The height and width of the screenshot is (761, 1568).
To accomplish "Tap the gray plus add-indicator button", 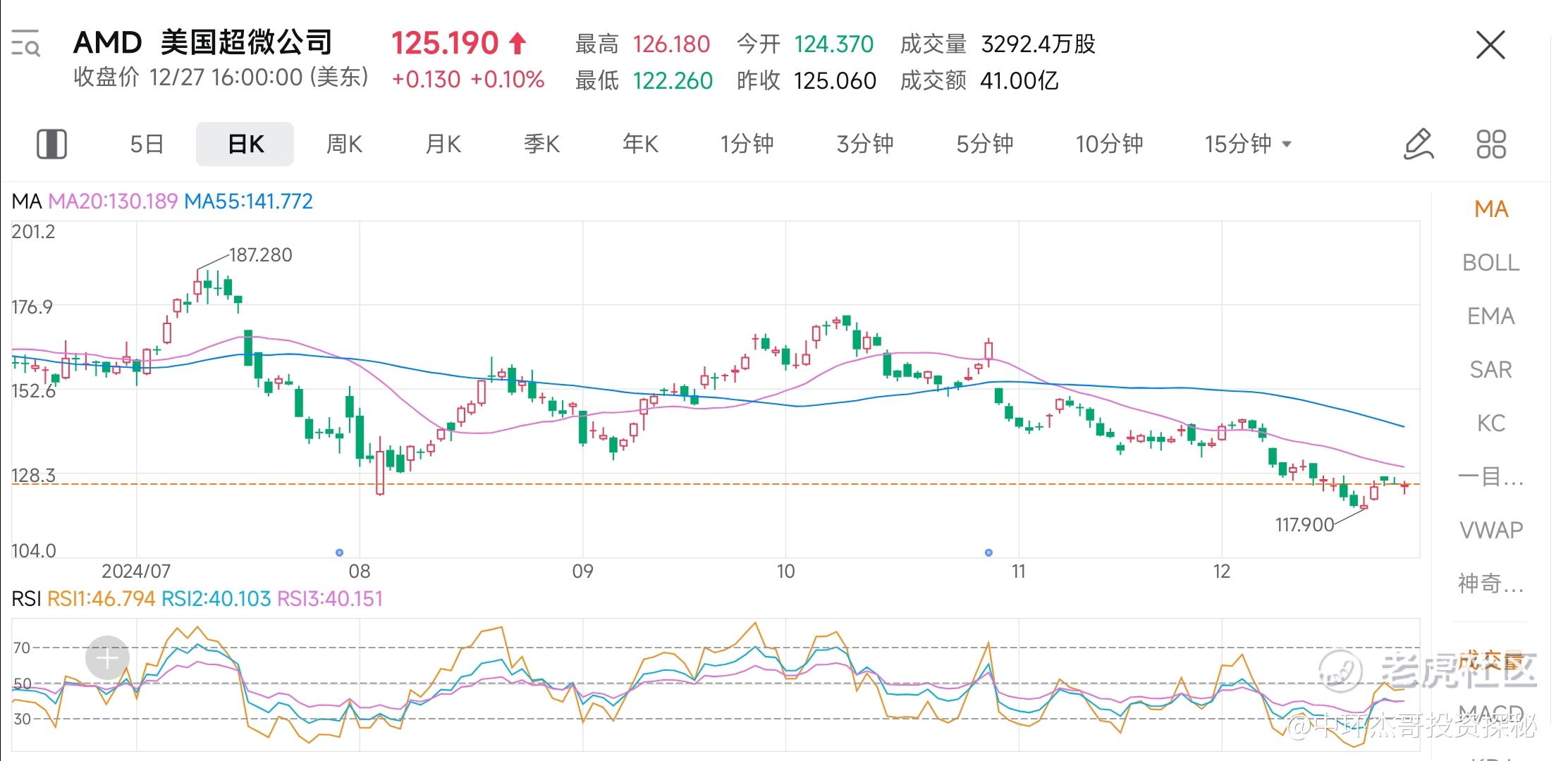I will pyautogui.click(x=107, y=658).
